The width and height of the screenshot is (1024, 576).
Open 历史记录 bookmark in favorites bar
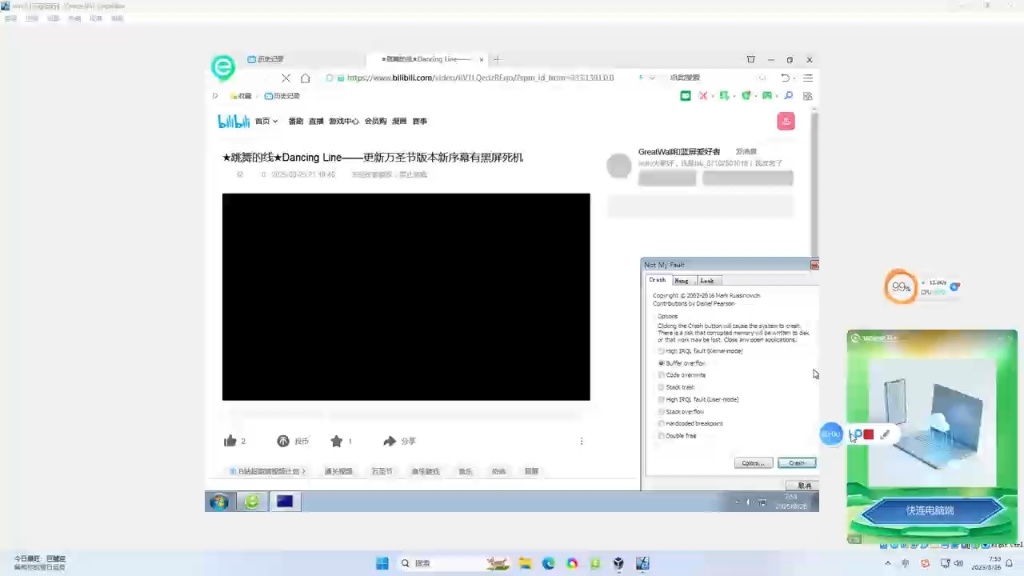282,96
